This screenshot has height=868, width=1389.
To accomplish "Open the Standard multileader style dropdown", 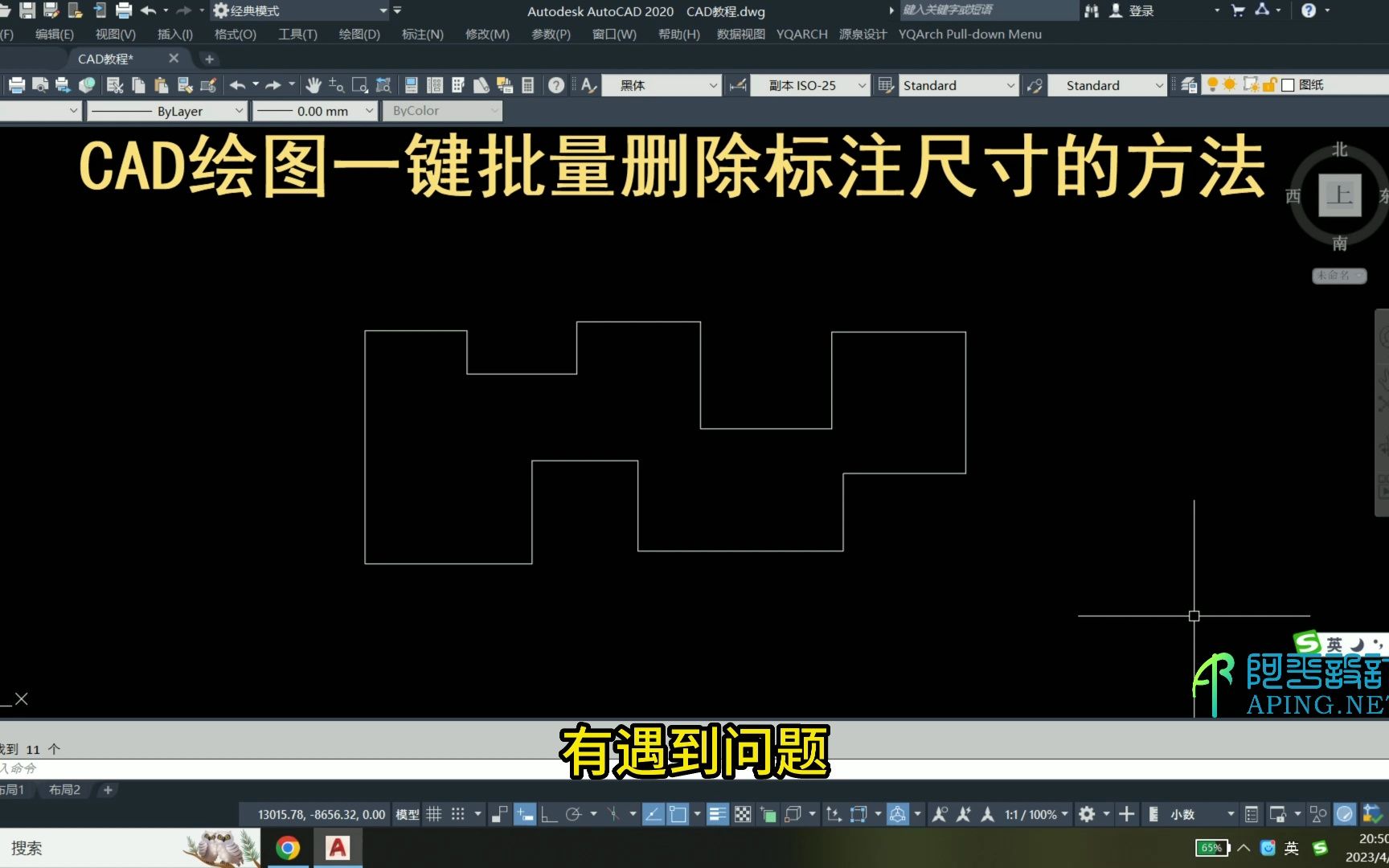I will pos(1107,85).
